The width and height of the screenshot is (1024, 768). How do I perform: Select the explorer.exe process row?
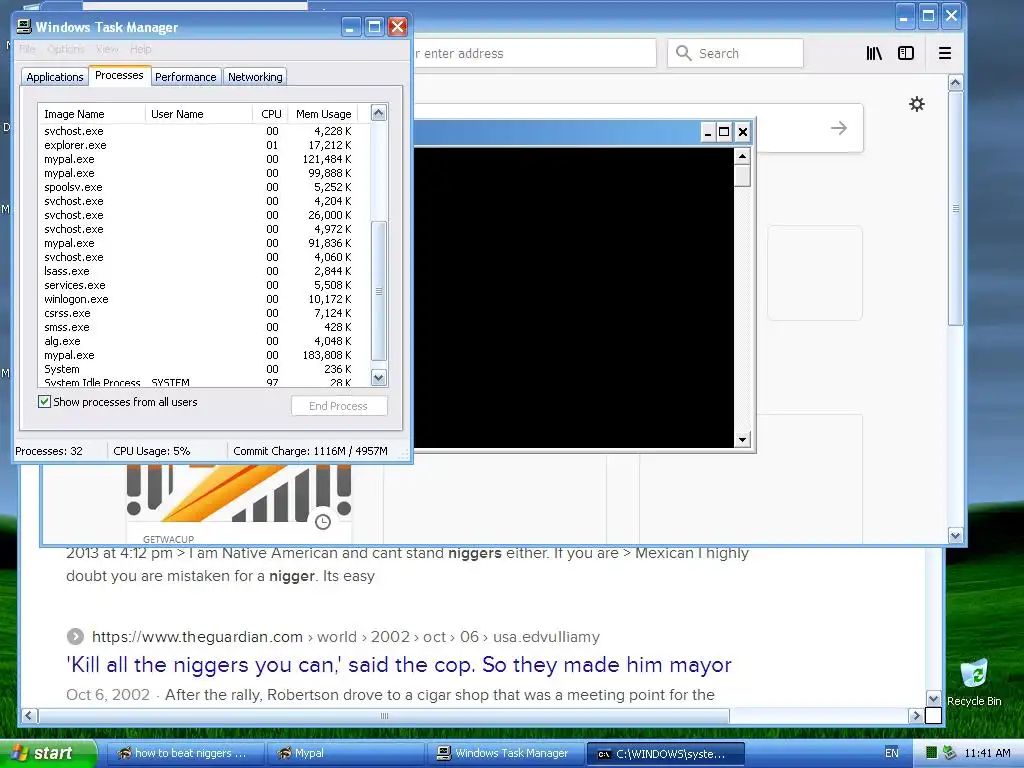click(204, 145)
